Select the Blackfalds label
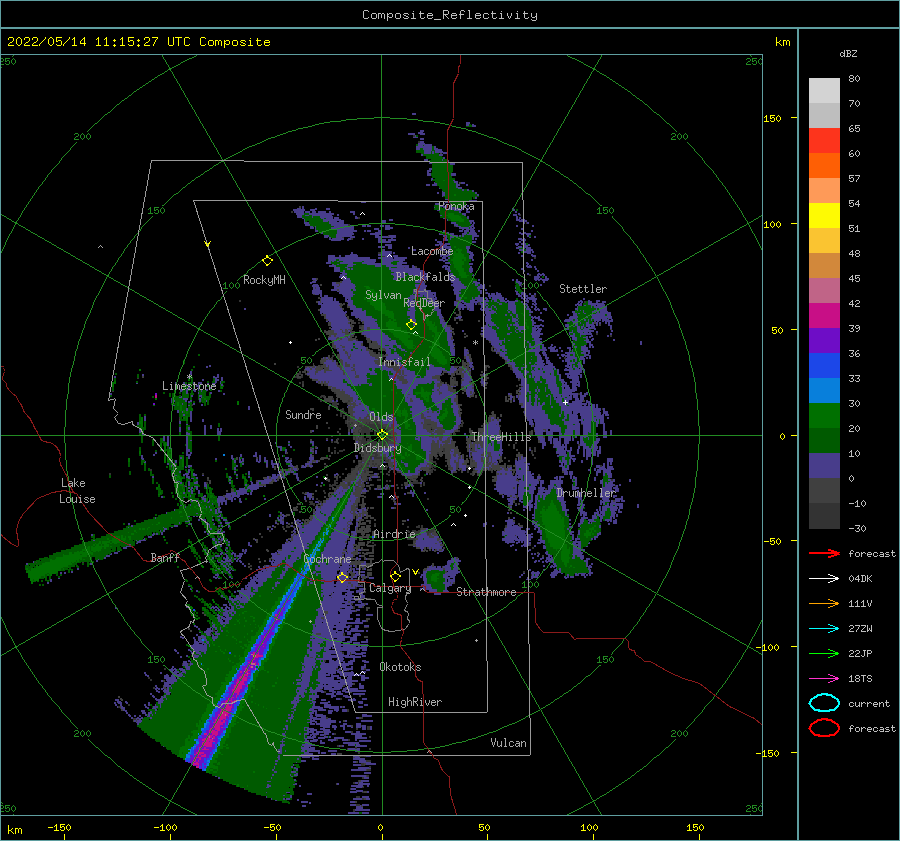Viewport: 900px width, 841px height. pyautogui.click(x=425, y=277)
